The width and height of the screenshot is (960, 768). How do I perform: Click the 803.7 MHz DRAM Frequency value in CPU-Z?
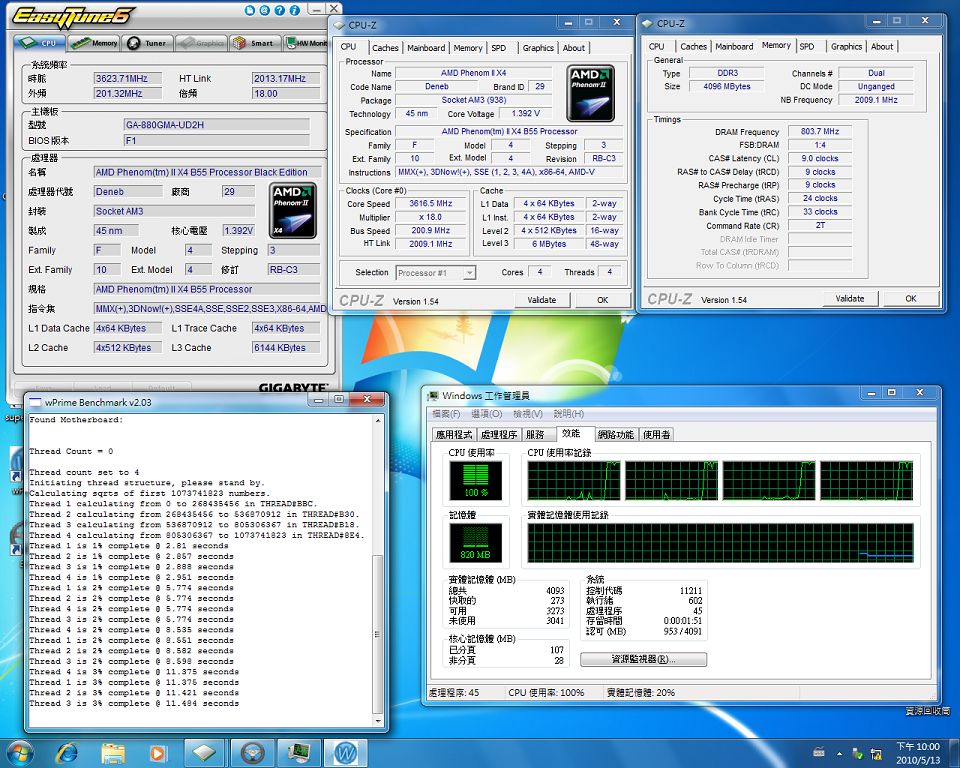pyautogui.click(x=820, y=131)
